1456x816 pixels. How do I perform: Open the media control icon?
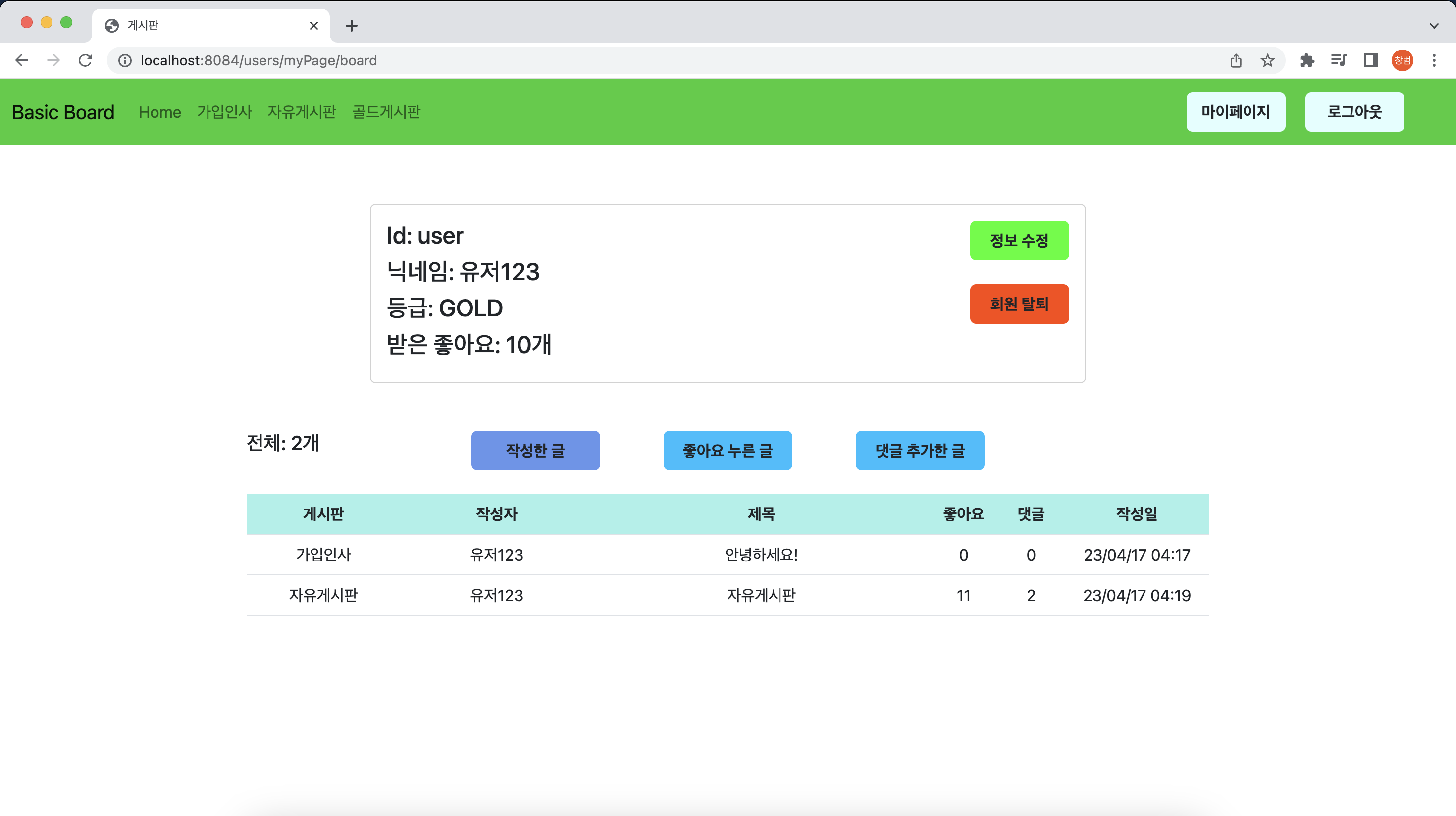click(x=1339, y=60)
